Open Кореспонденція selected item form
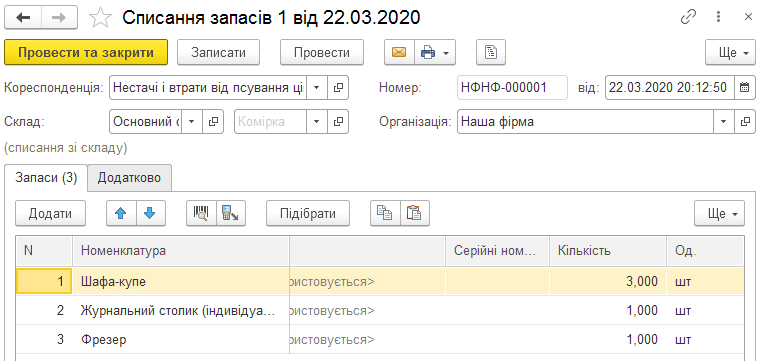The image size is (758, 361). coord(338,87)
